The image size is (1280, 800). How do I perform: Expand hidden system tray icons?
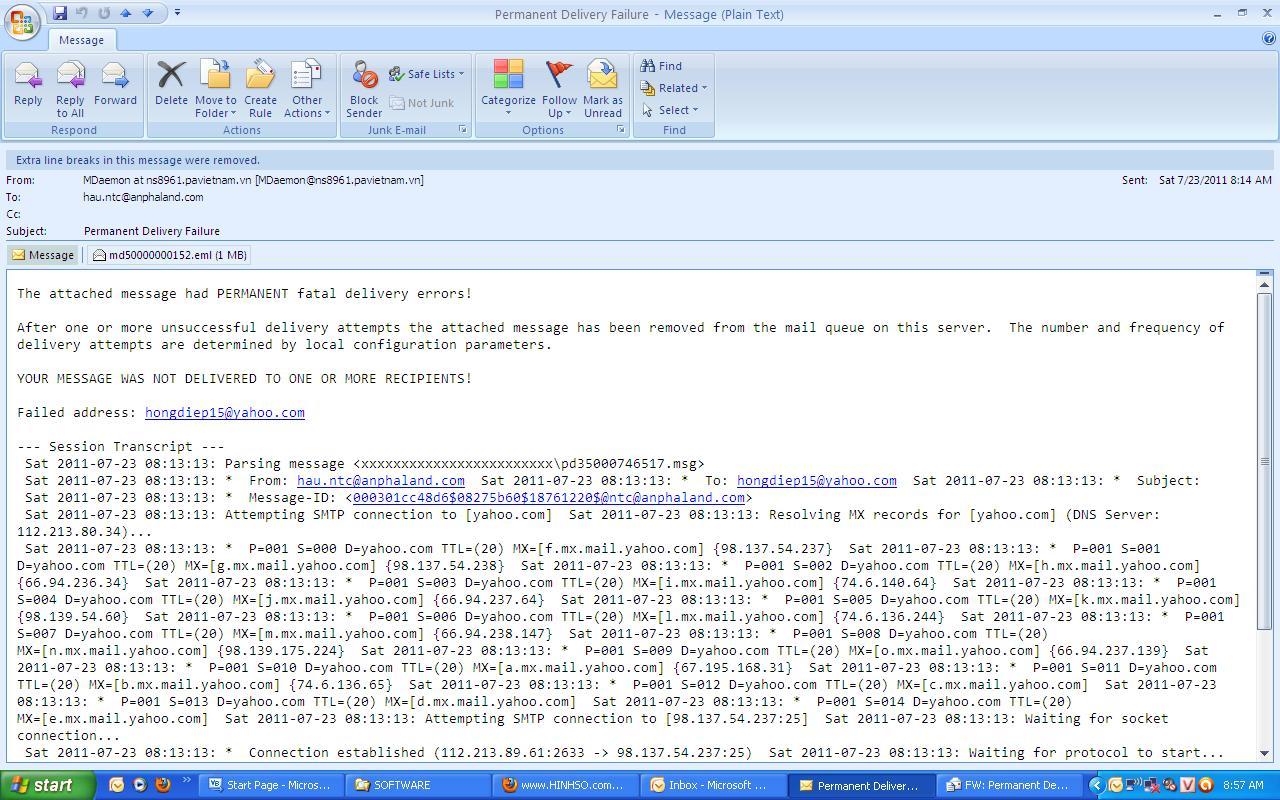[x=1096, y=785]
